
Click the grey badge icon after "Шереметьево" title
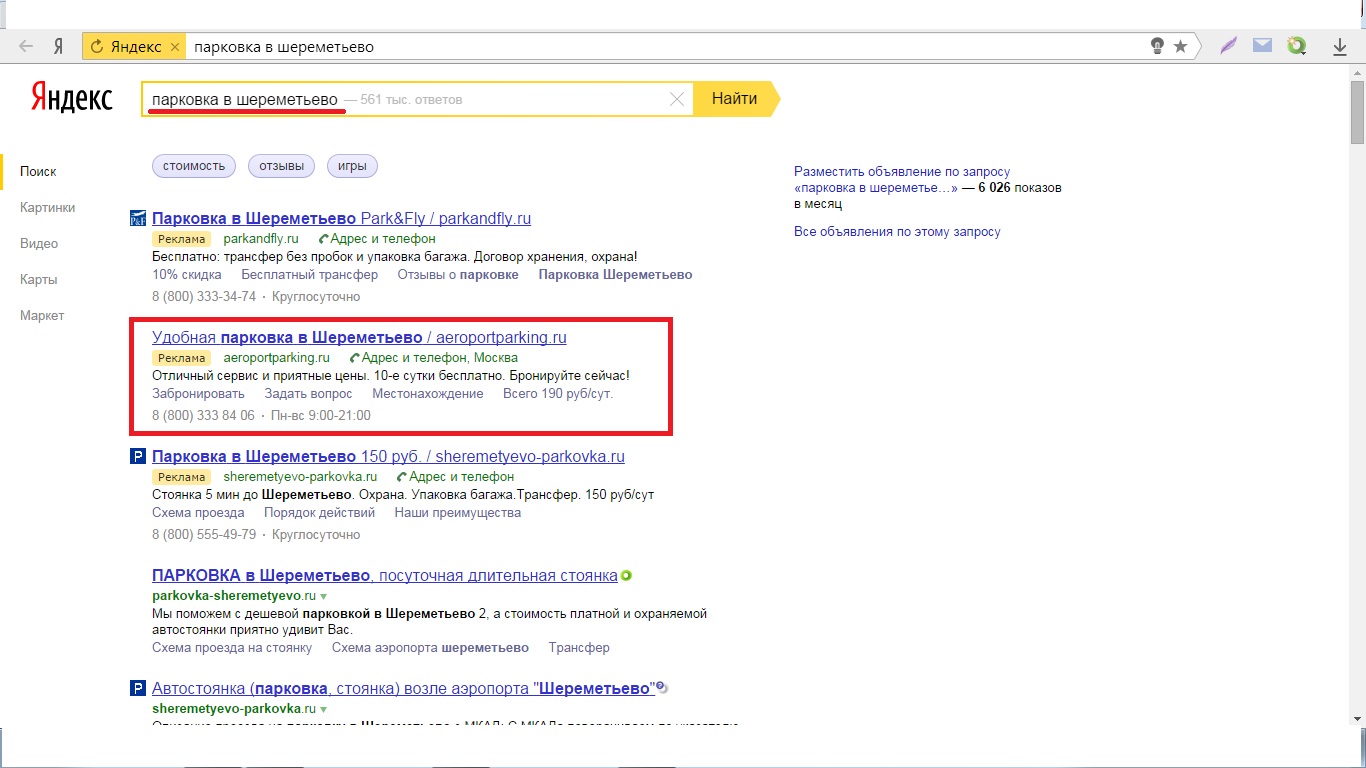tap(662, 688)
